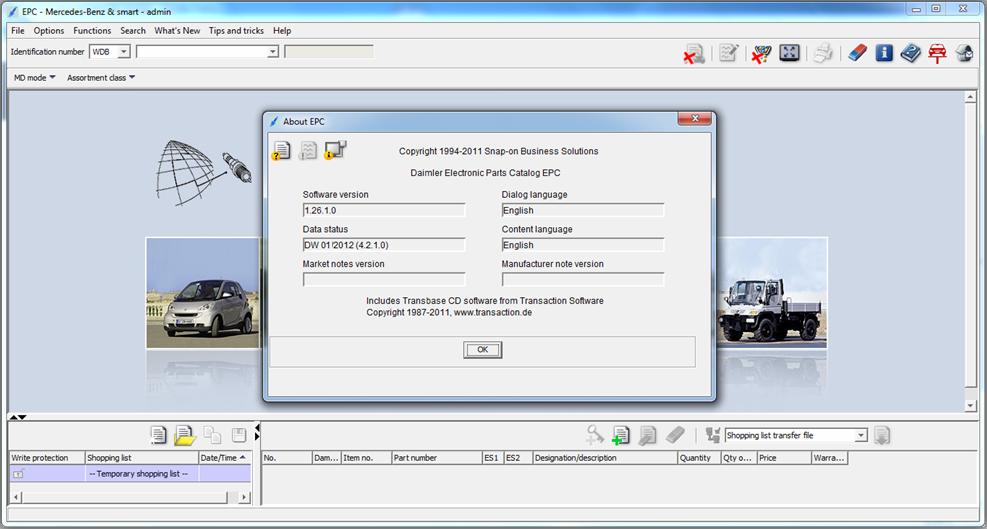
Task: Click the Item no. column header
Action: pyautogui.click(x=366, y=458)
